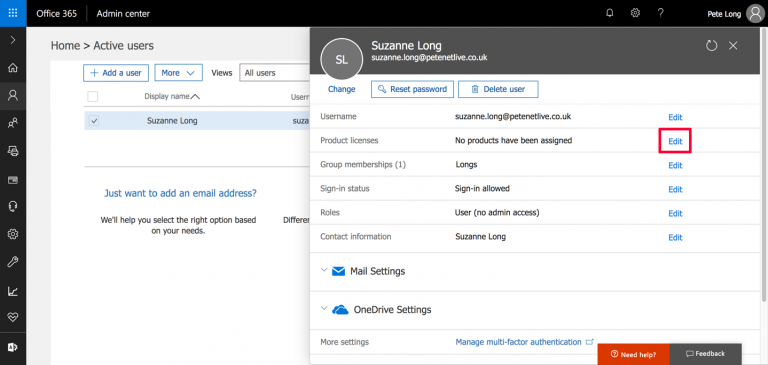Open the help question mark icon
Image resolution: width=768 pixels, height=365 pixels.
(x=661, y=13)
